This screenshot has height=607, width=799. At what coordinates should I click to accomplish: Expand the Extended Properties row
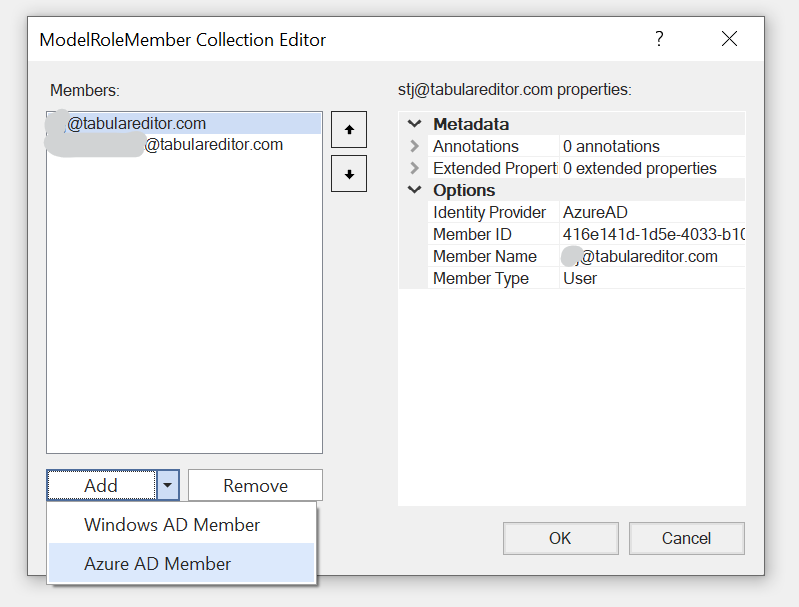click(415, 168)
